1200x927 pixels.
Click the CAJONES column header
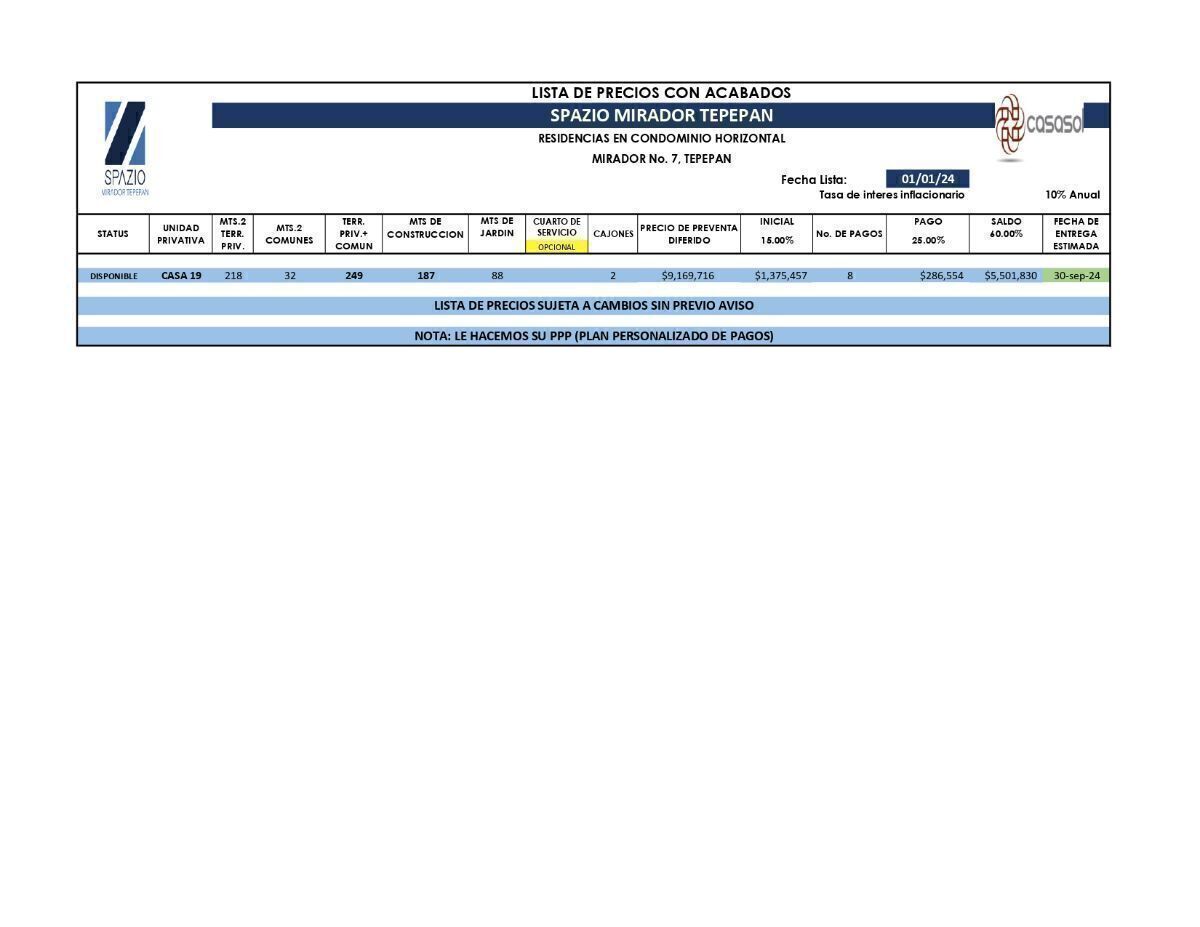click(613, 234)
